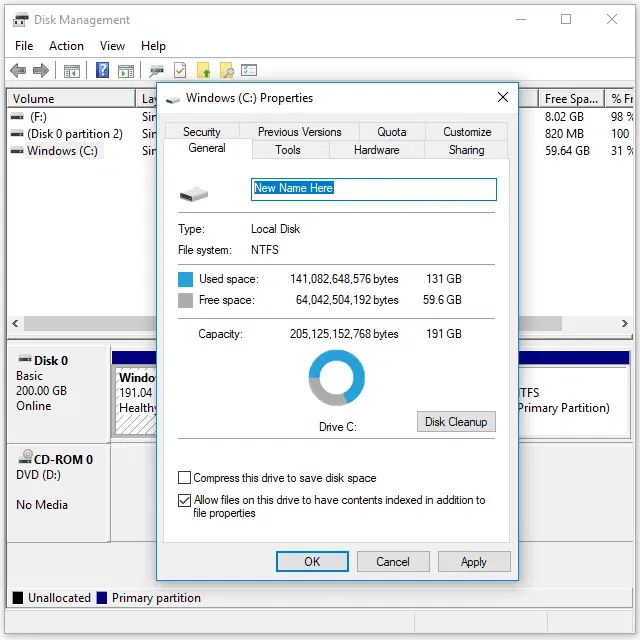Uncheck Allow files to have contents indexed
The width and height of the screenshot is (640, 640).
184,501
